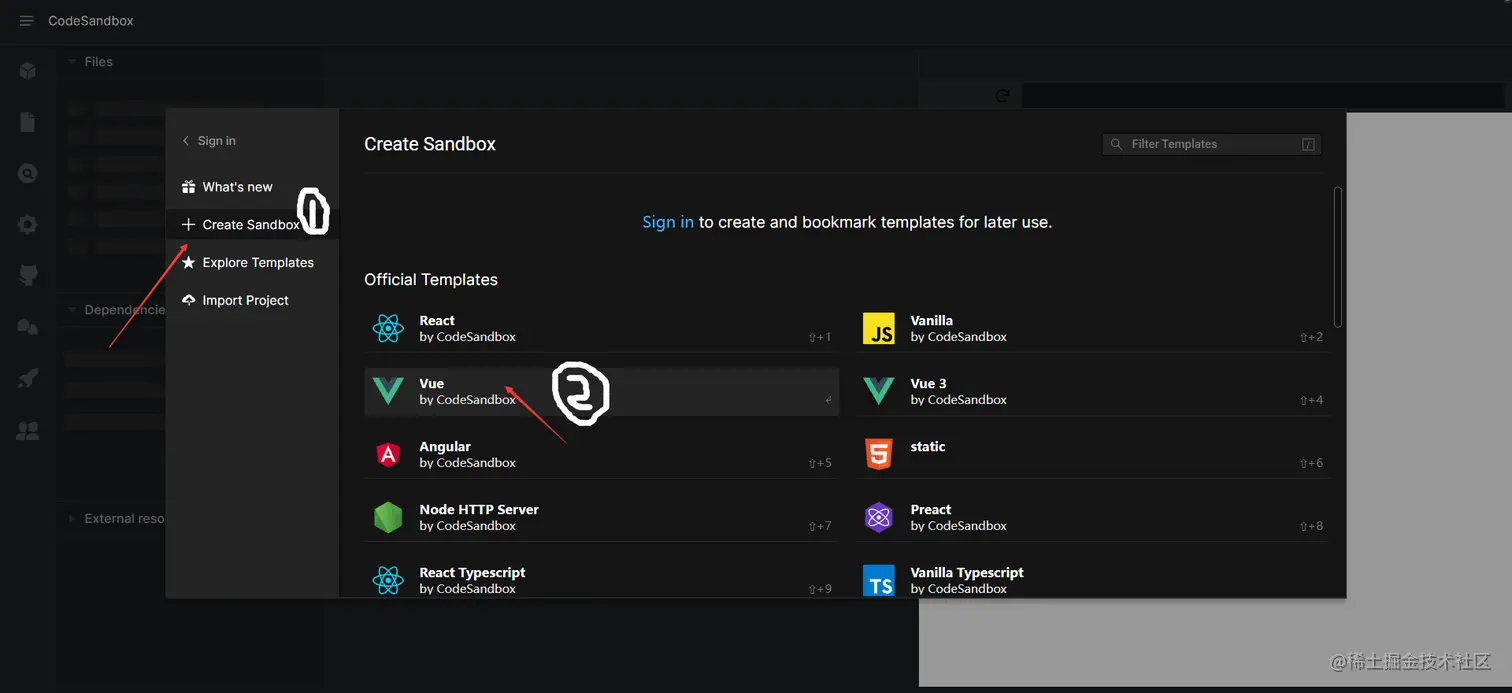Go back using Sign in chevron
This screenshot has height=693, width=1512.
point(186,141)
